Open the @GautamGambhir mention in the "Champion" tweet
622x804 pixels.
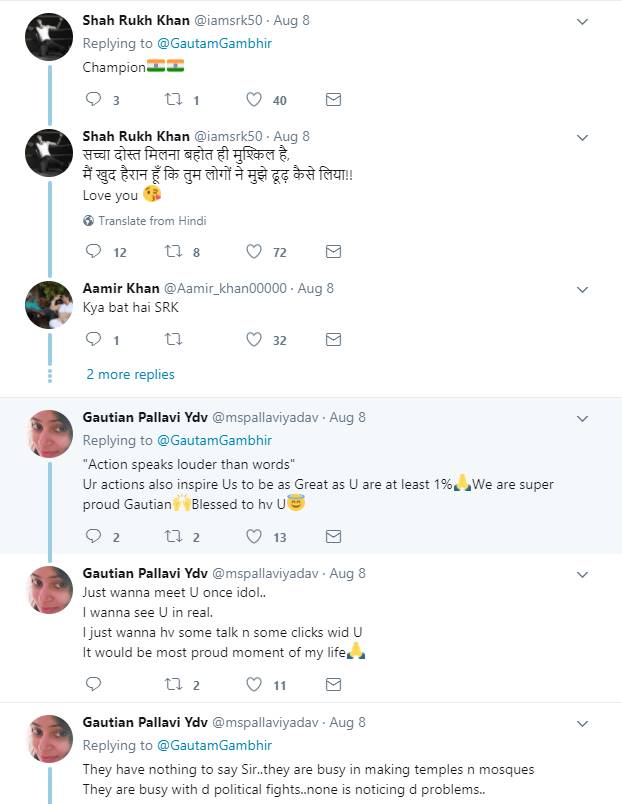pyautogui.click(x=212, y=44)
